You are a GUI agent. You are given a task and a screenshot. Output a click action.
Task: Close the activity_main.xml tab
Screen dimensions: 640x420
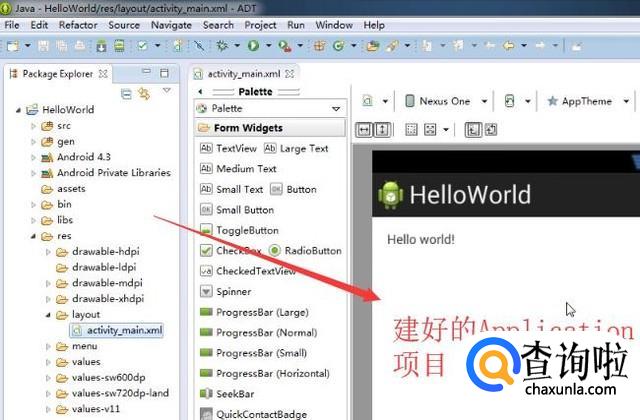(x=289, y=74)
